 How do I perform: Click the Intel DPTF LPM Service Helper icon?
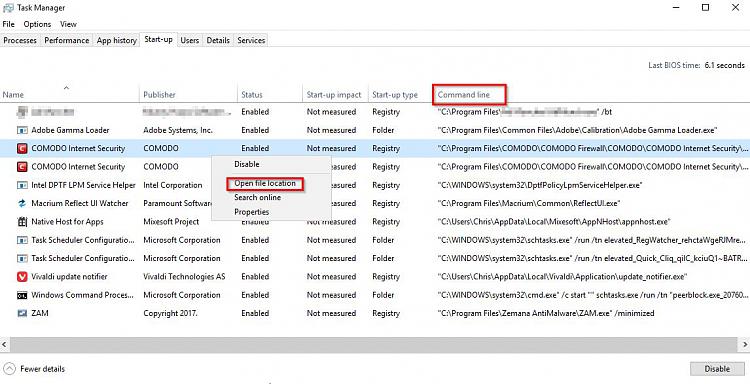[x=22, y=185]
